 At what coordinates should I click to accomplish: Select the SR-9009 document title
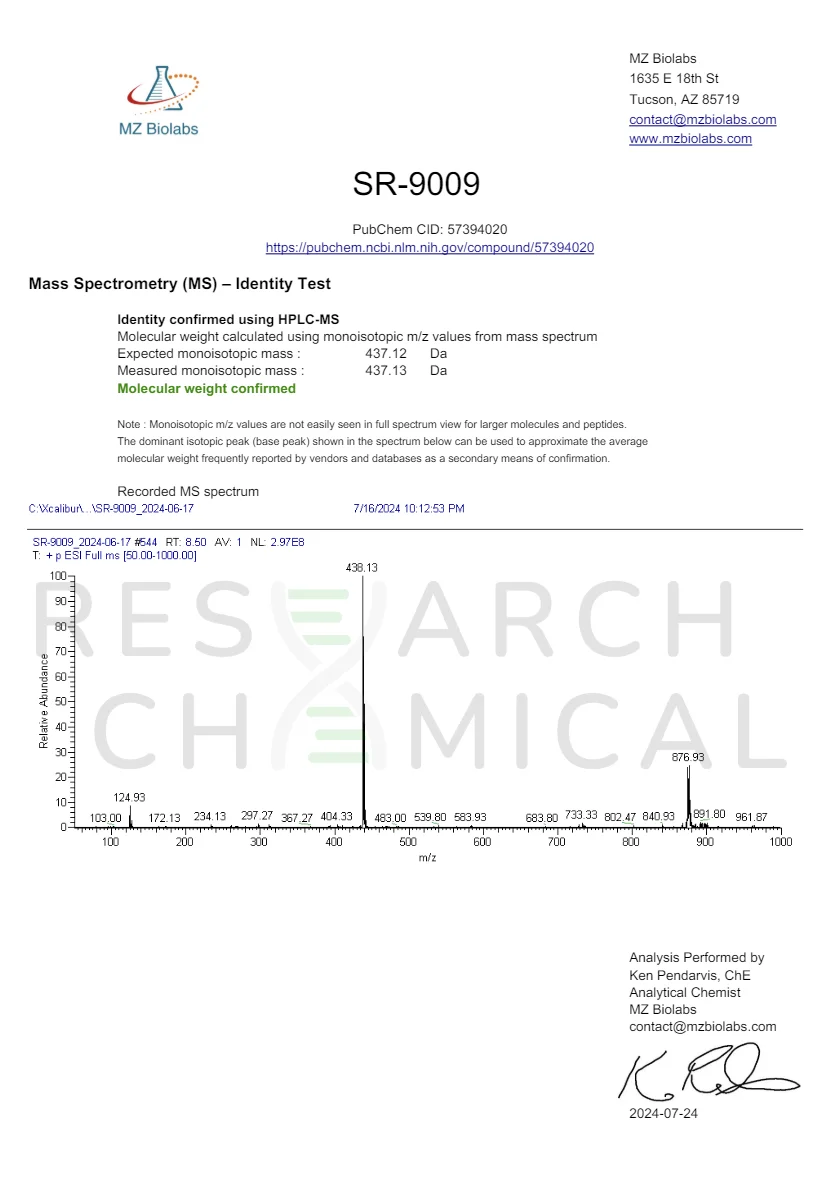click(x=416, y=183)
